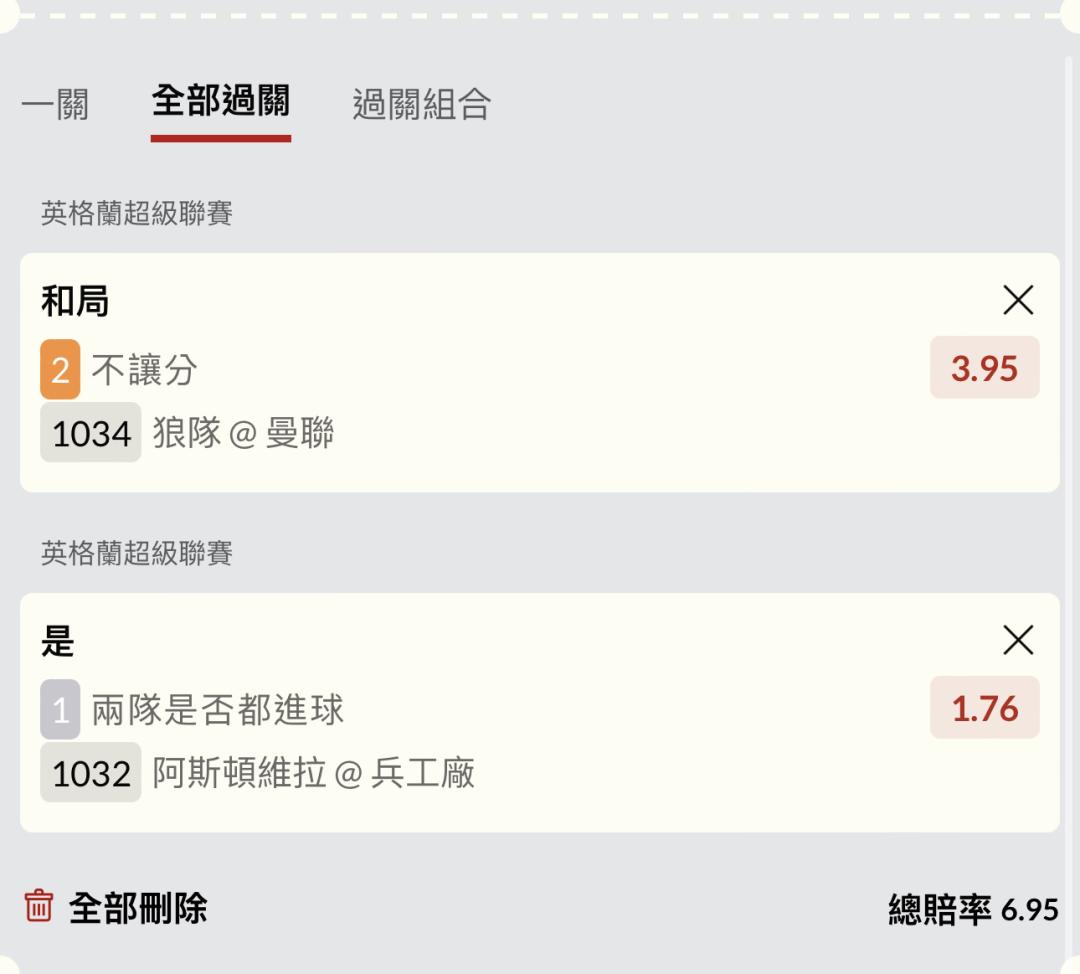1080x974 pixels.
Task: Click the trash can icon
Action: (x=38, y=907)
